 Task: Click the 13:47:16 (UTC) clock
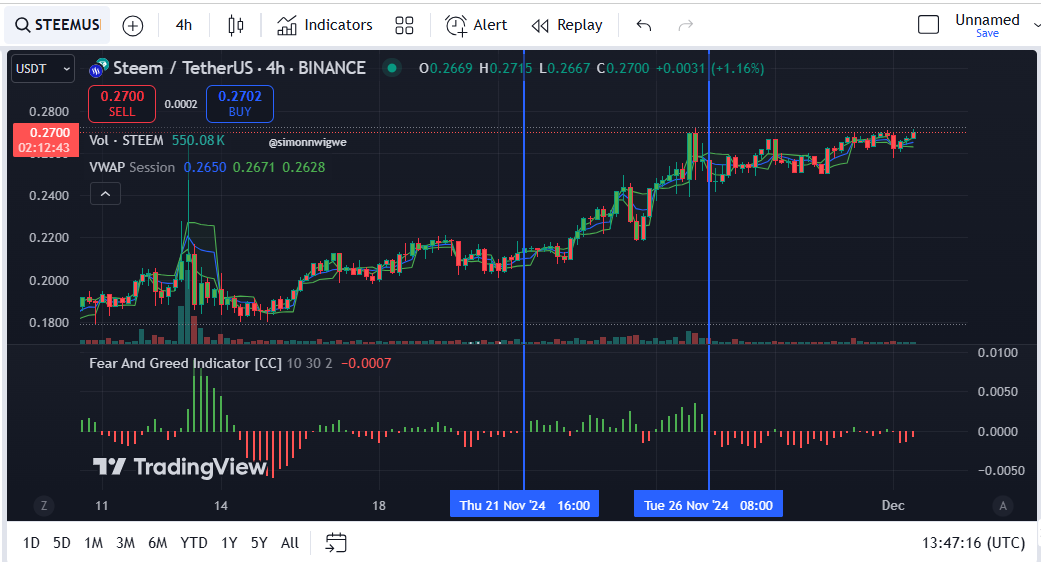click(x=973, y=543)
